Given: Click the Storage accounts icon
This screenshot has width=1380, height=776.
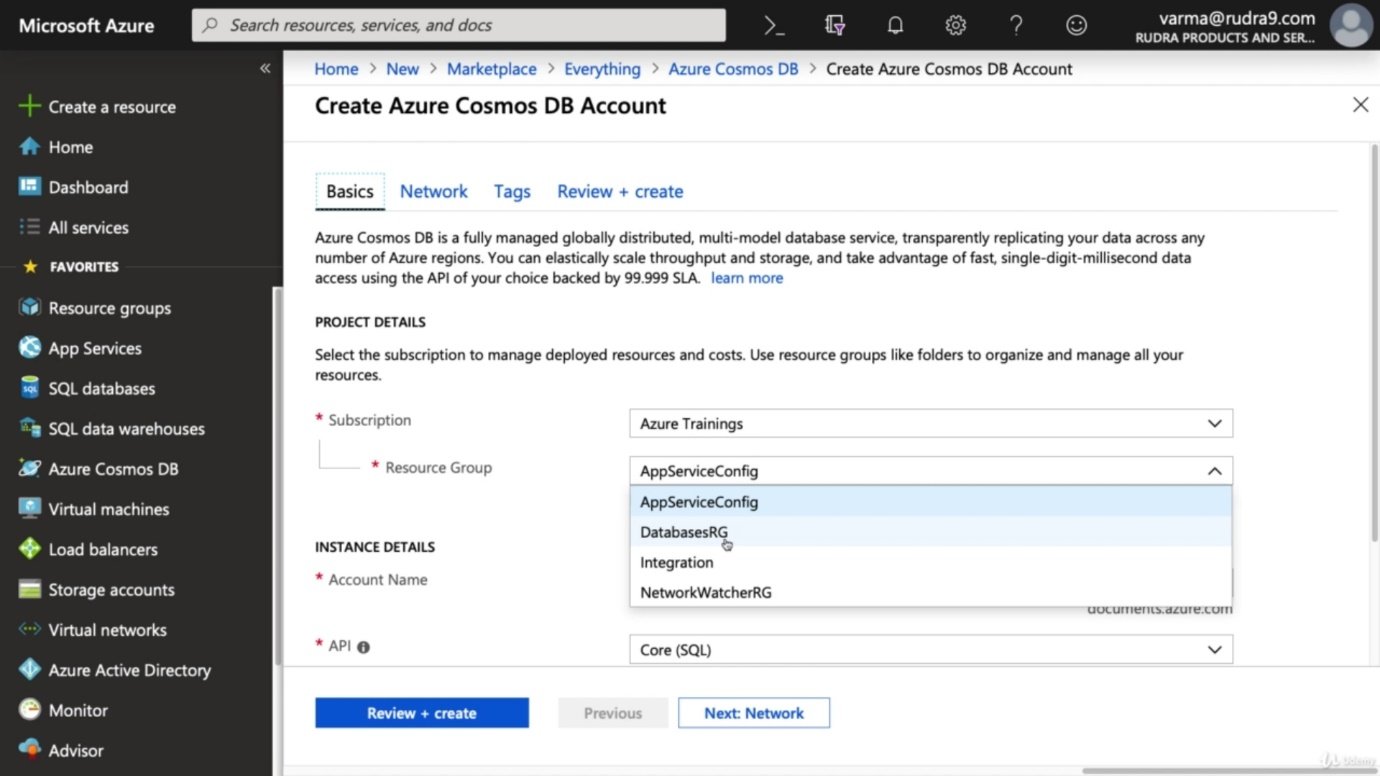Looking at the screenshot, I should coord(30,589).
